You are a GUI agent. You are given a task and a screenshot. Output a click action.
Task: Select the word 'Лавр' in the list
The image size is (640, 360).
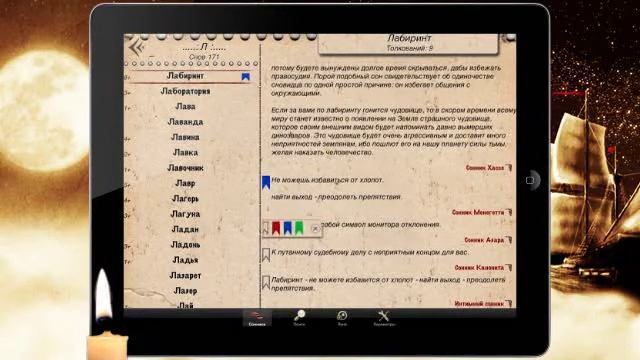[185, 183]
